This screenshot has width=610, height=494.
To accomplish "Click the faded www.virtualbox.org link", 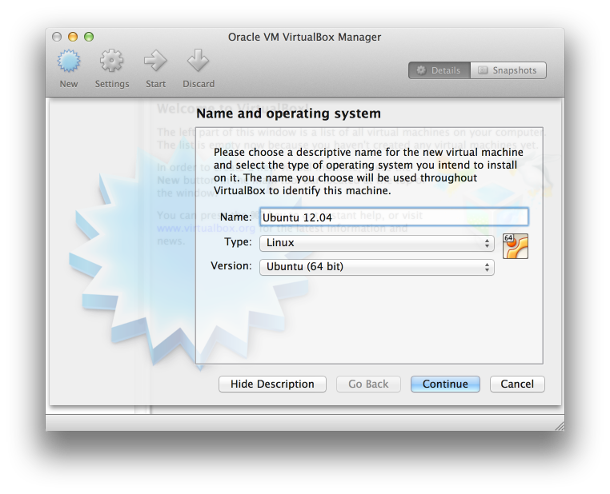I will pyautogui.click(x=206, y=228).
